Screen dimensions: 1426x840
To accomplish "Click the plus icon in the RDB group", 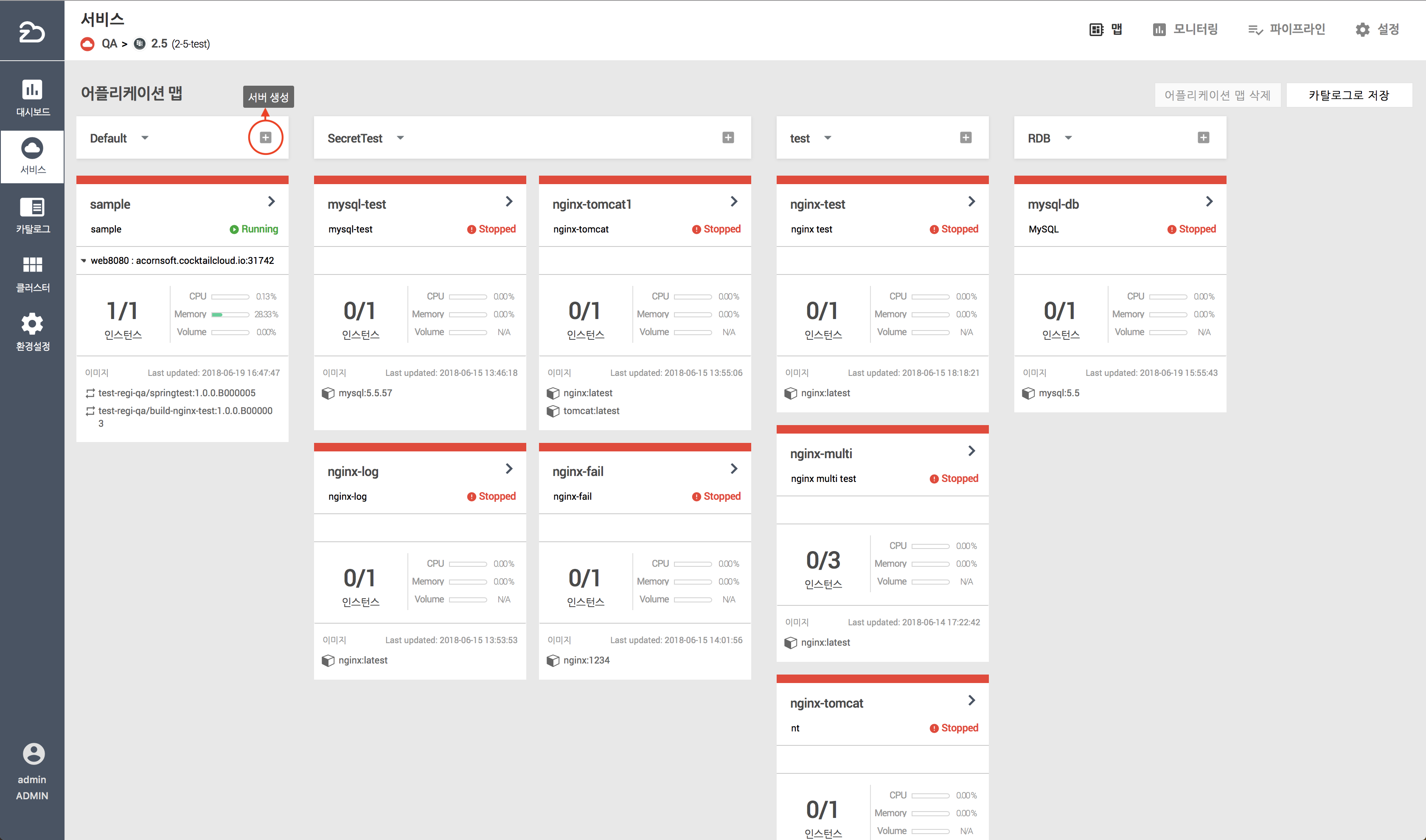I will pyautogui.click(x=1203, y=137).
